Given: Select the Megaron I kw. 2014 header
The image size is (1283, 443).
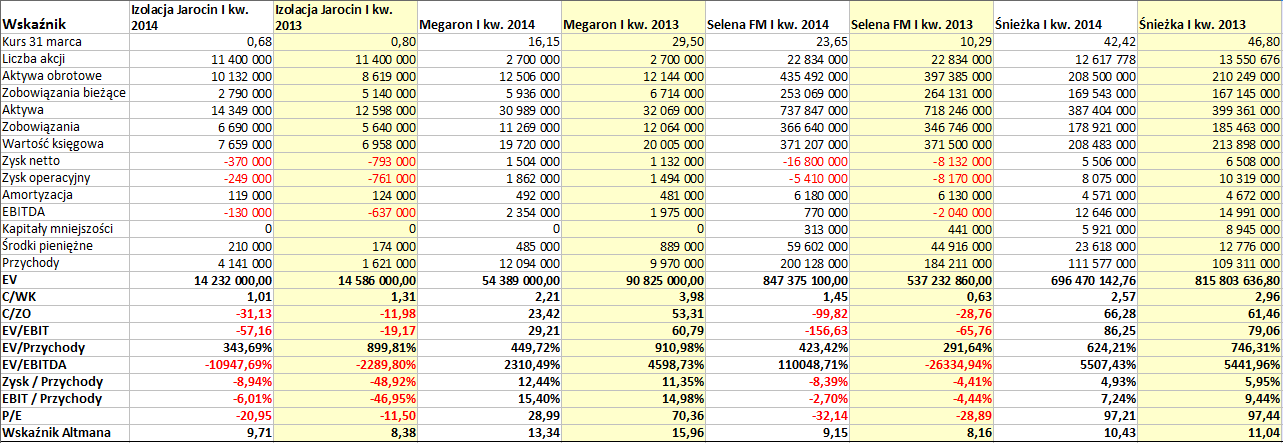Looking at the screenshot, I should pos(488,17).
